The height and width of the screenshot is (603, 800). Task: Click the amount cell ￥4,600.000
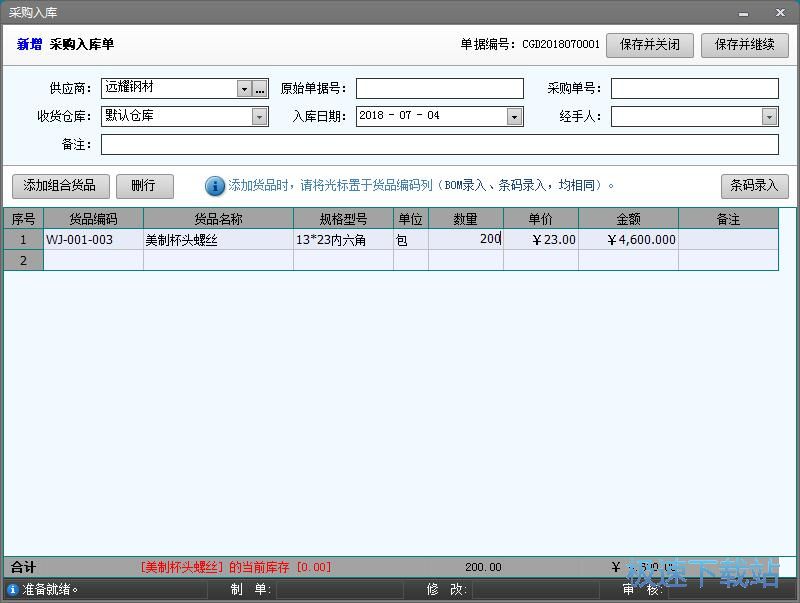(x=629, y=239)
